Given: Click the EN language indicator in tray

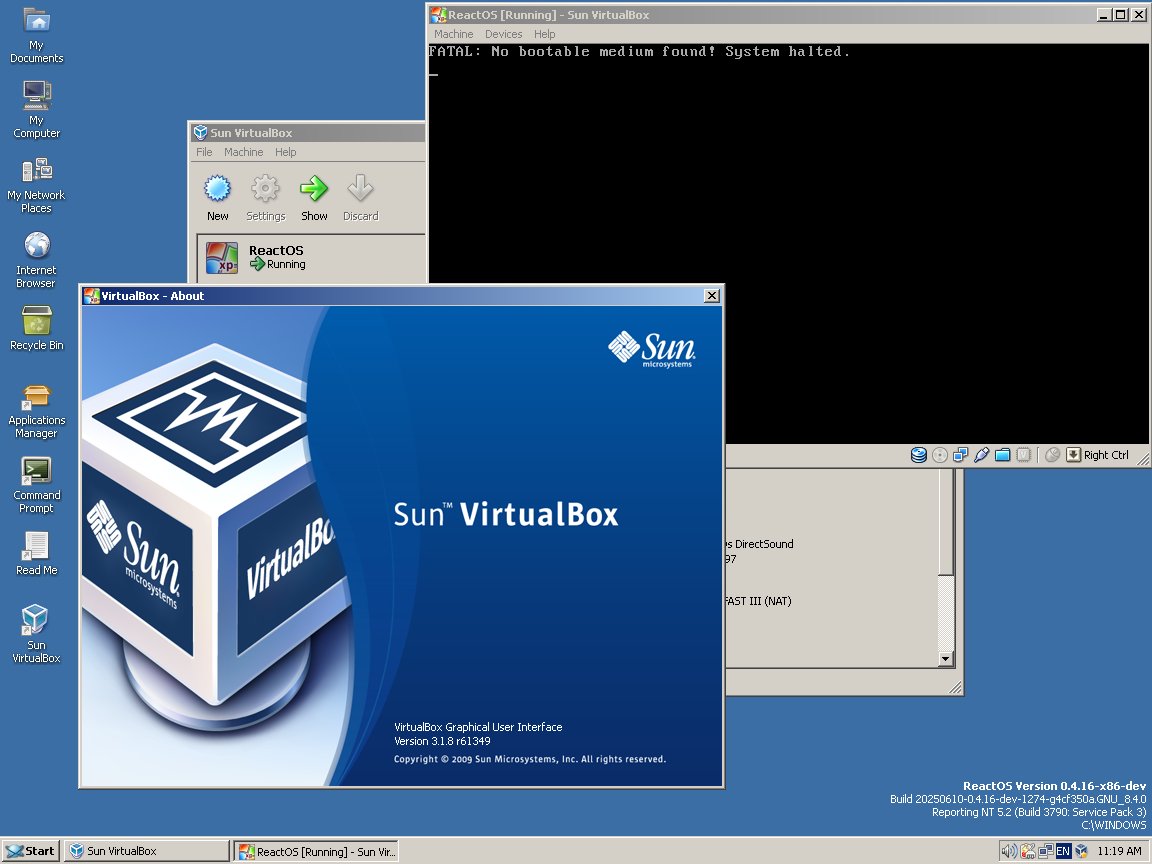Looking at the screenshot, I should (1062, 851).
